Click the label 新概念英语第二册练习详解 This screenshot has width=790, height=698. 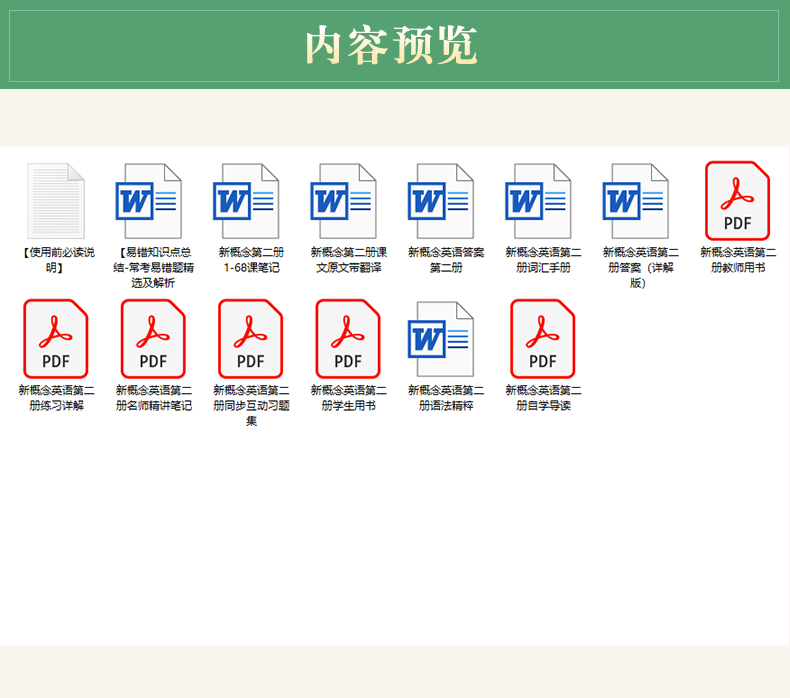click(x=56, y=398)
